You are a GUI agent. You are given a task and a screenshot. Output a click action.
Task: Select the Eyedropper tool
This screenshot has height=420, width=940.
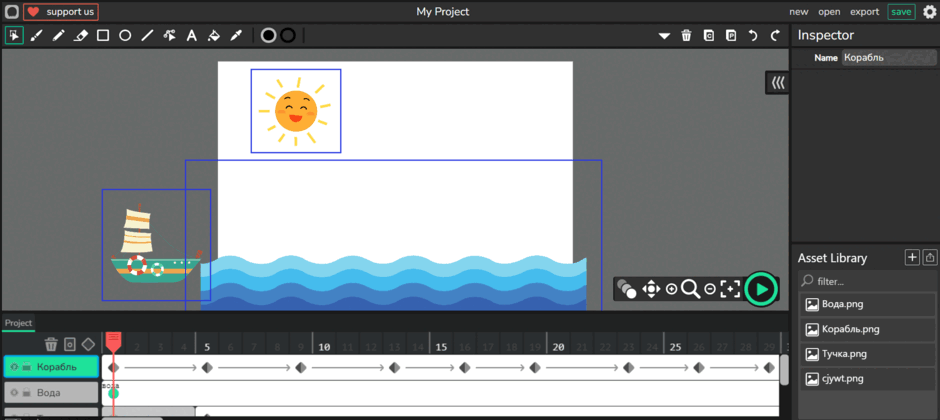[236, 36]
